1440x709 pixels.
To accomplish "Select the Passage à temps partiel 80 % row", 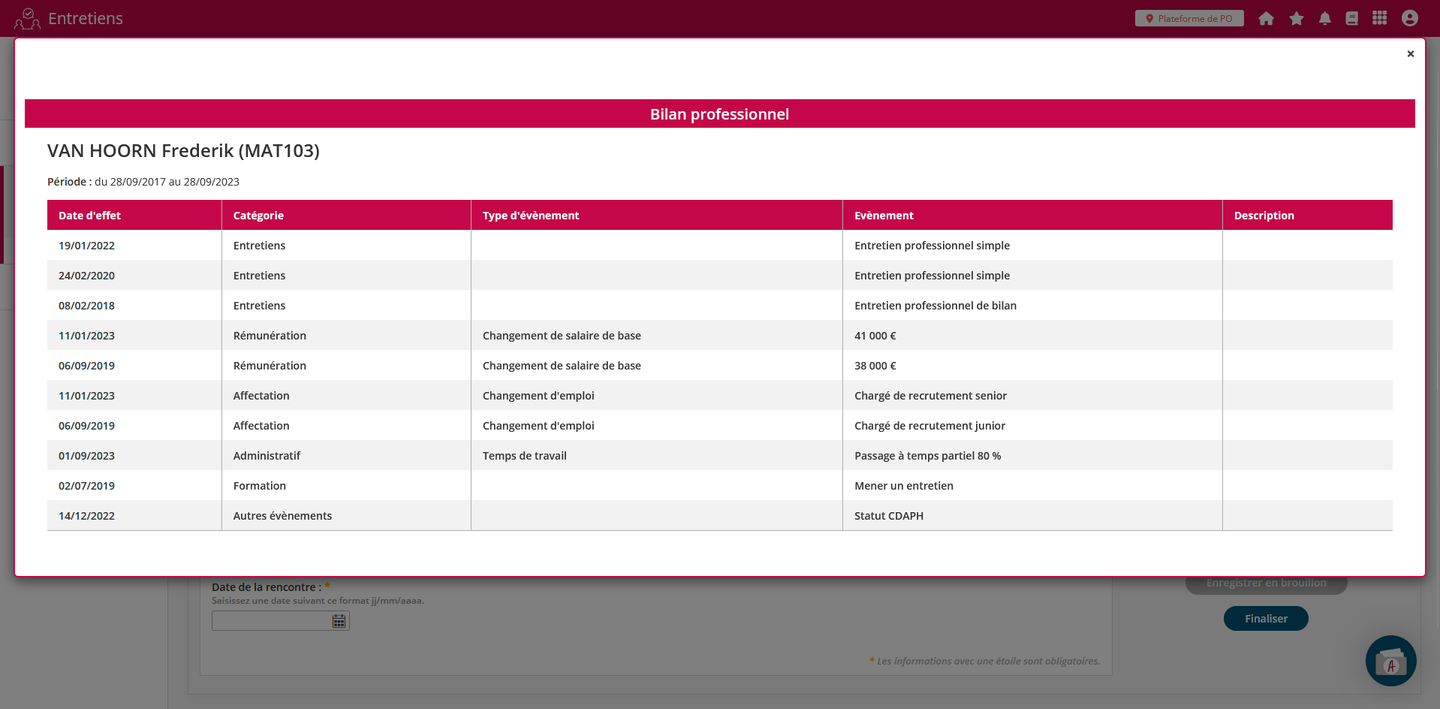I will coord(927,456).
